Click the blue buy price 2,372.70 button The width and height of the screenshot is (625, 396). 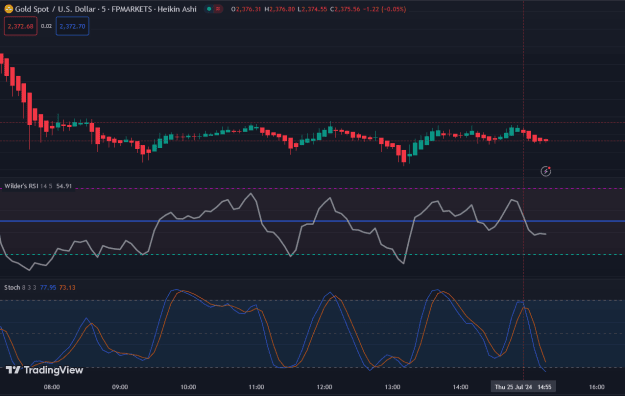72,26
